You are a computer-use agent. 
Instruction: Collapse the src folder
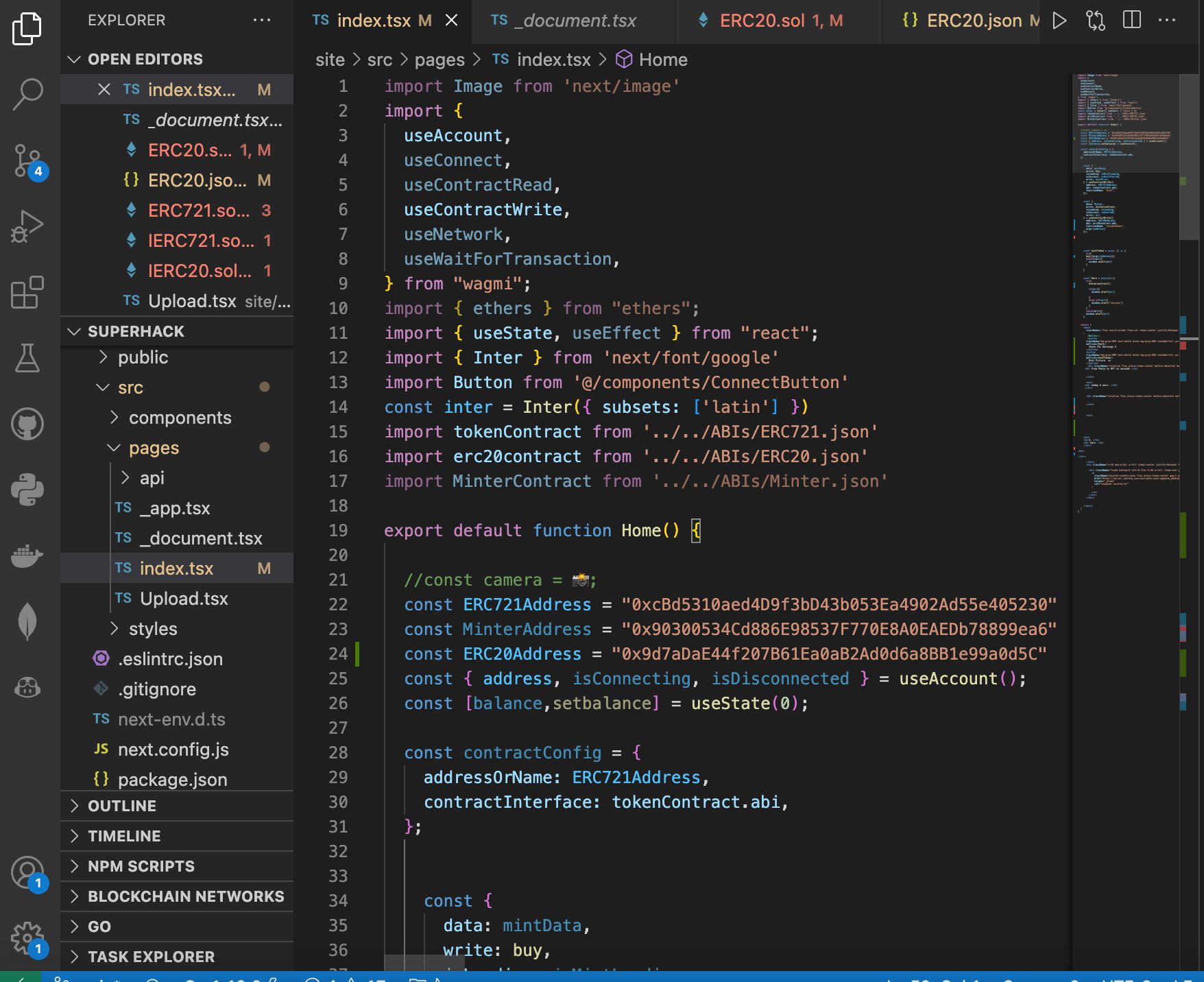click(177, 387)
